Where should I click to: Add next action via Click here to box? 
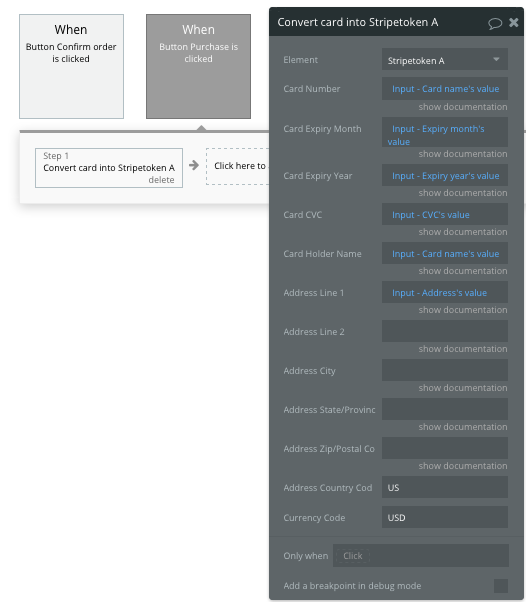(x=238, y=166)
